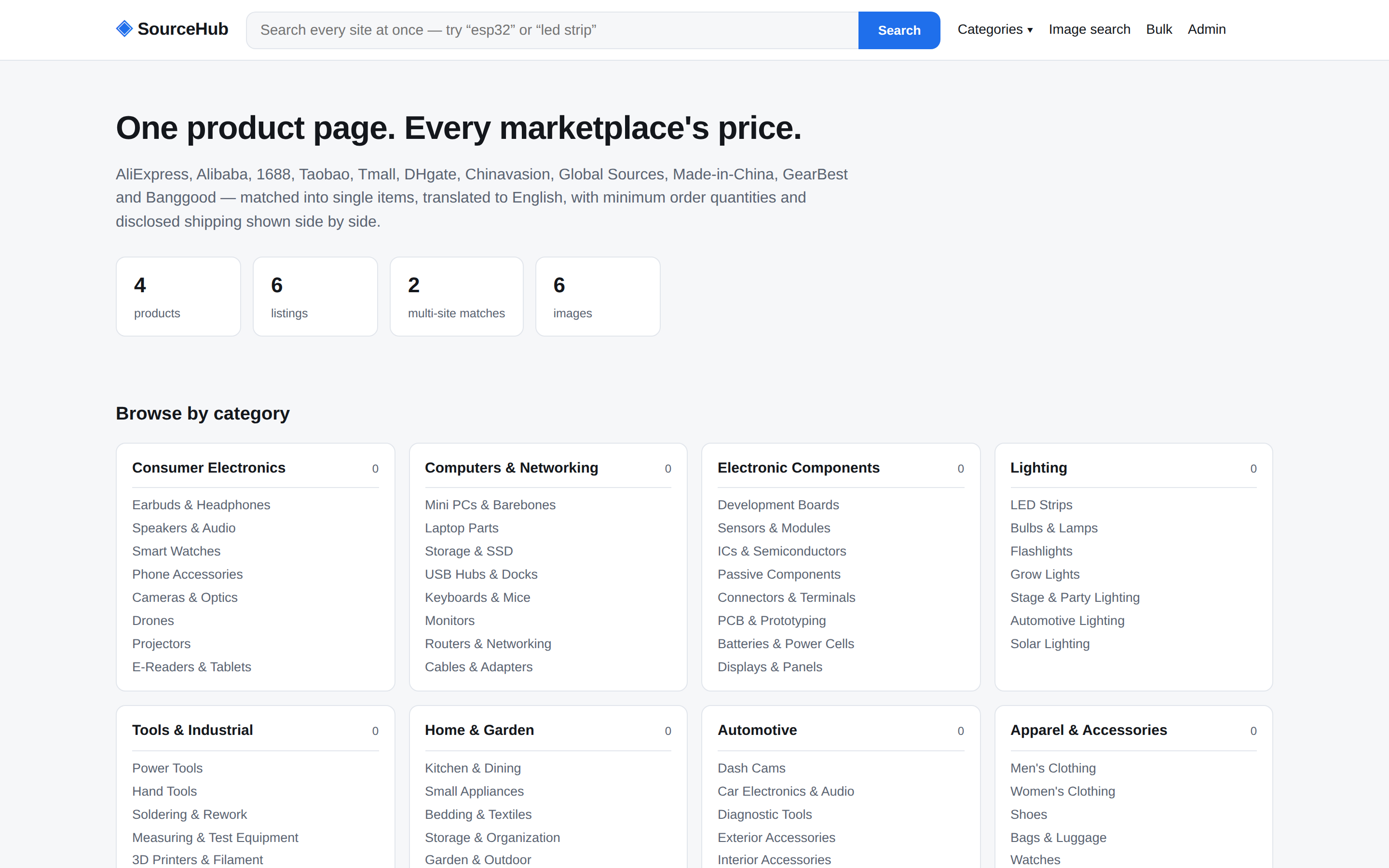Open the Home & Garden category

[479, 730]
